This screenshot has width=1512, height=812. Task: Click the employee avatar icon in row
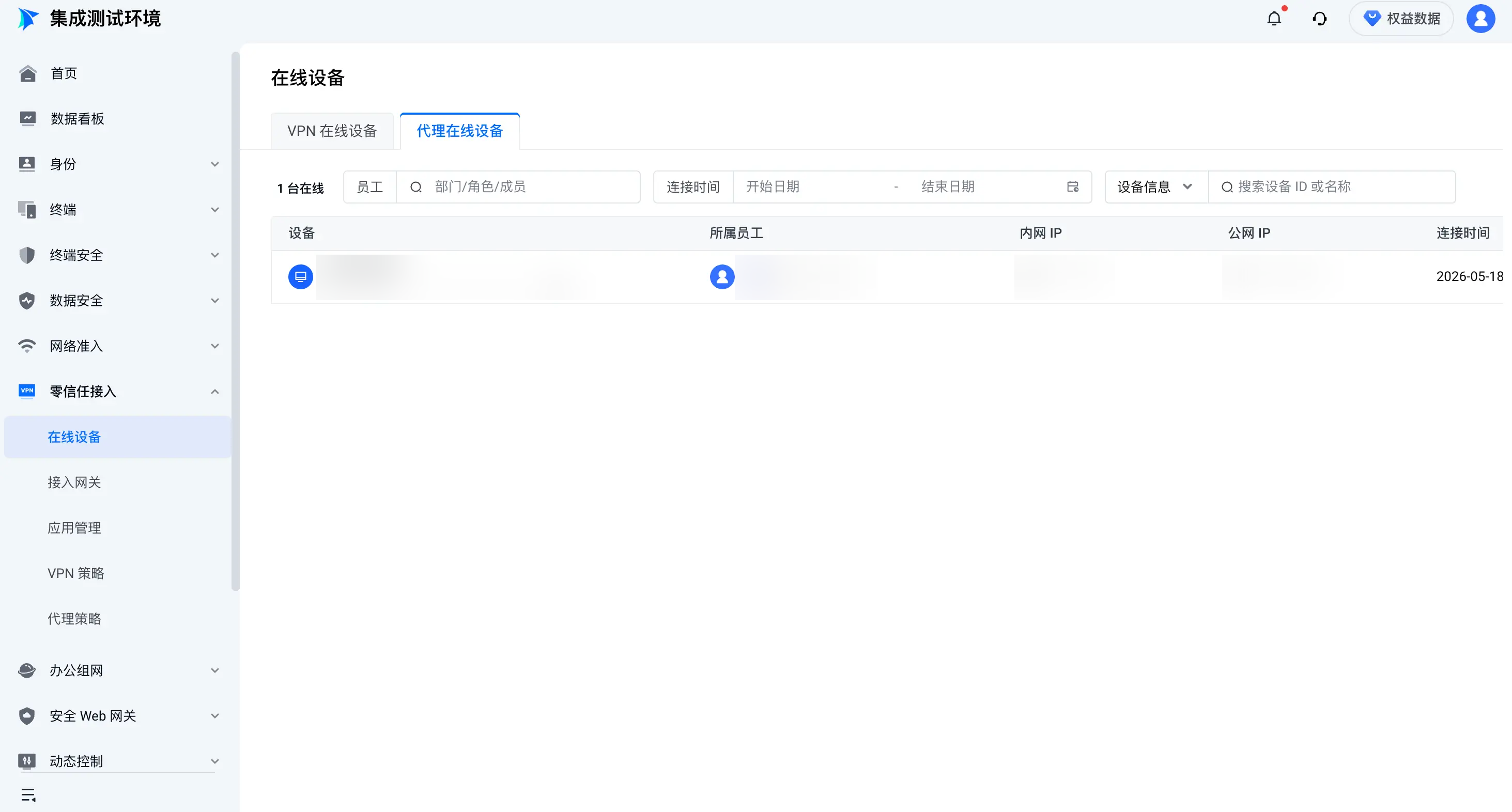(x=722, y=276)
